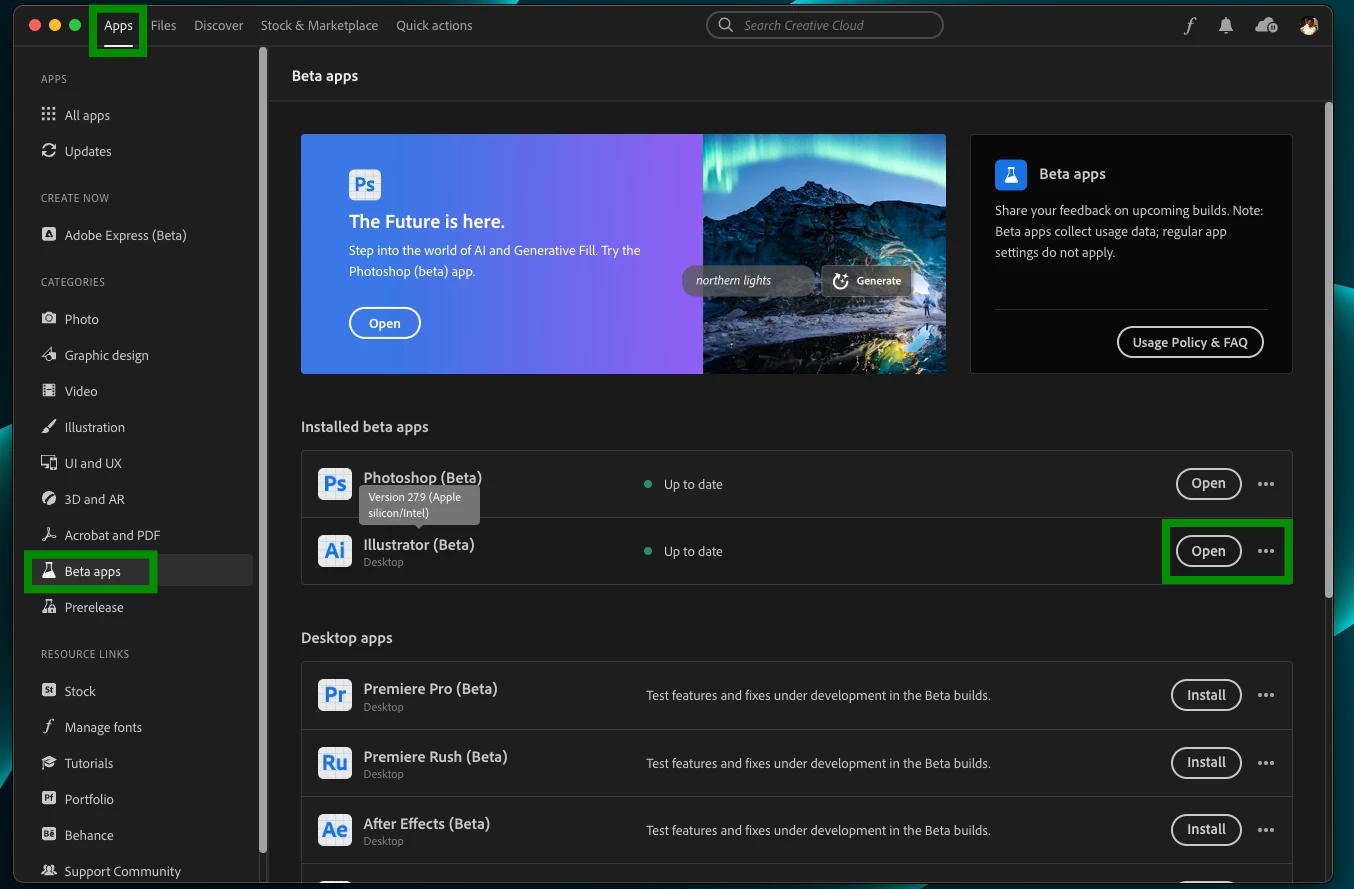
Task: Check cloud sync status icon
Action: pos(1266,26)
